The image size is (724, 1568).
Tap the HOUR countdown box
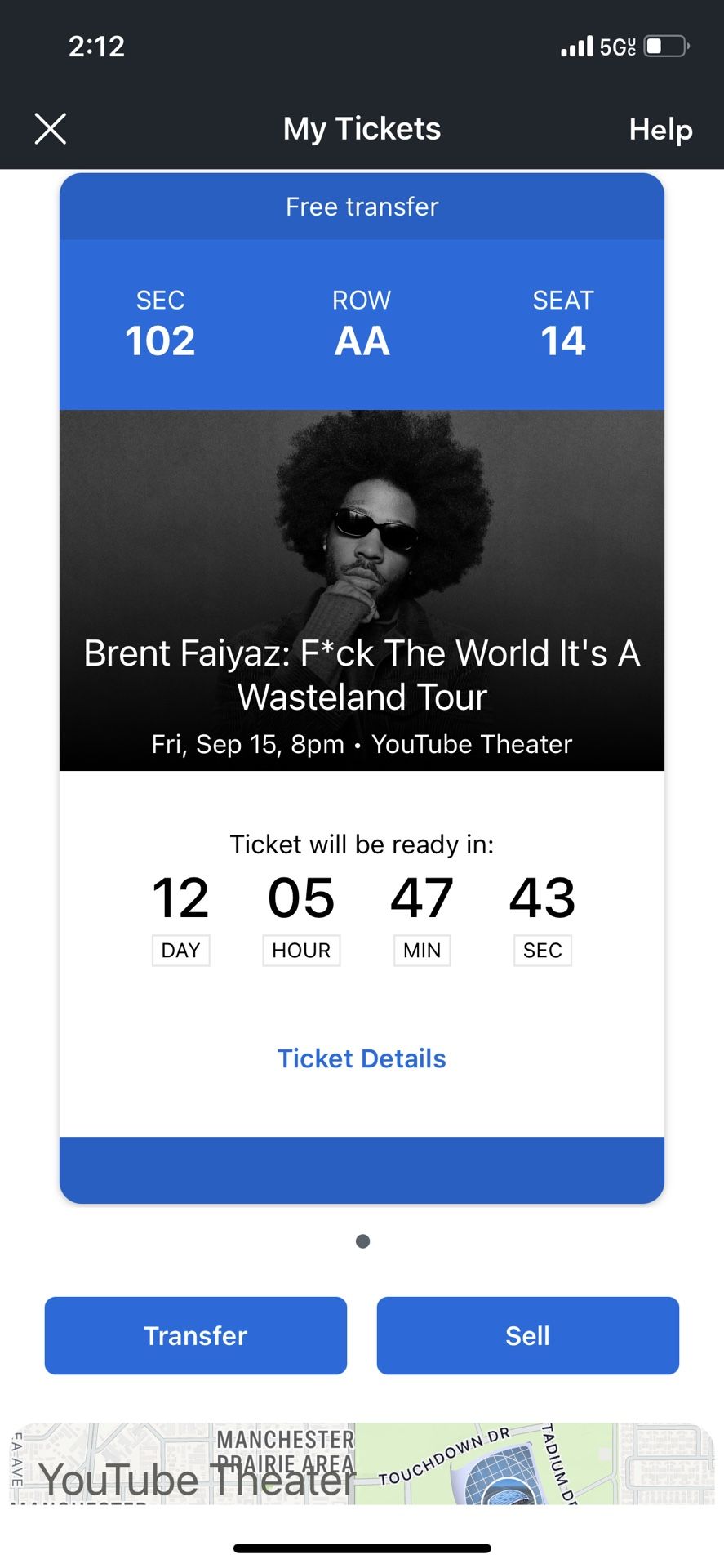click(301, 951)
